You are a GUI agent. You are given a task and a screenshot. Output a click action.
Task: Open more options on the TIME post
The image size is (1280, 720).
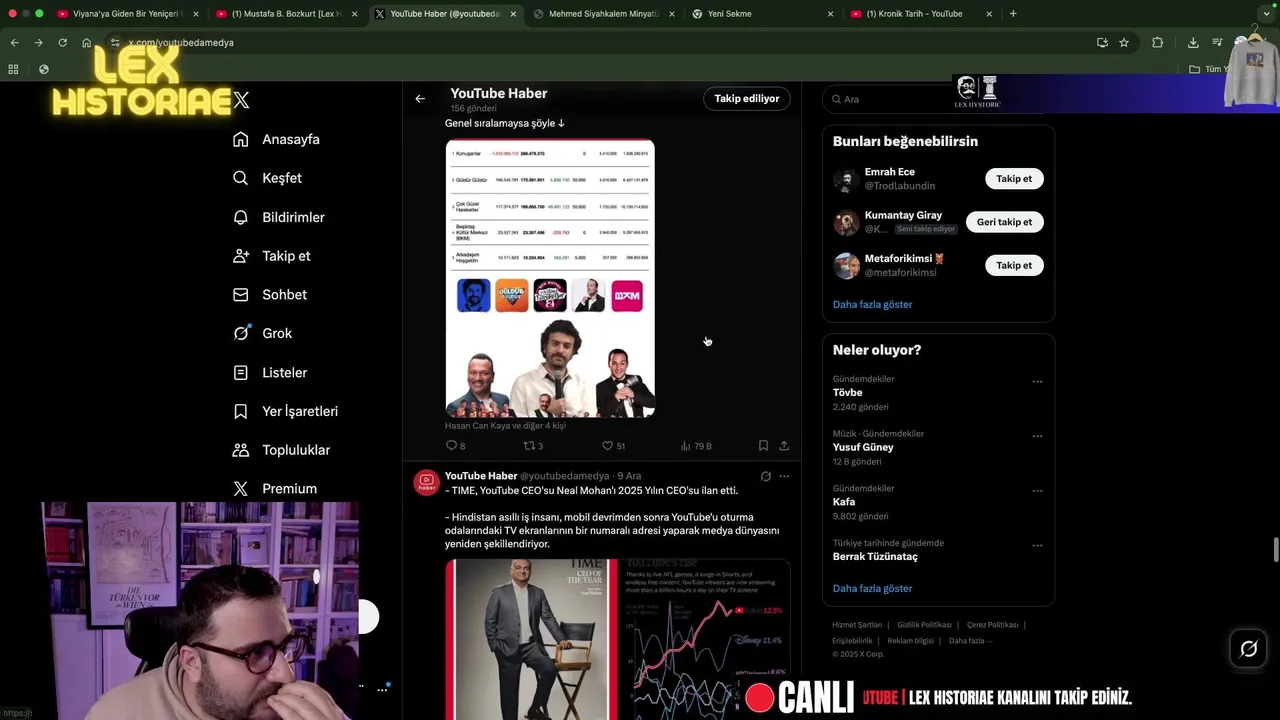[x=784, y=476]
